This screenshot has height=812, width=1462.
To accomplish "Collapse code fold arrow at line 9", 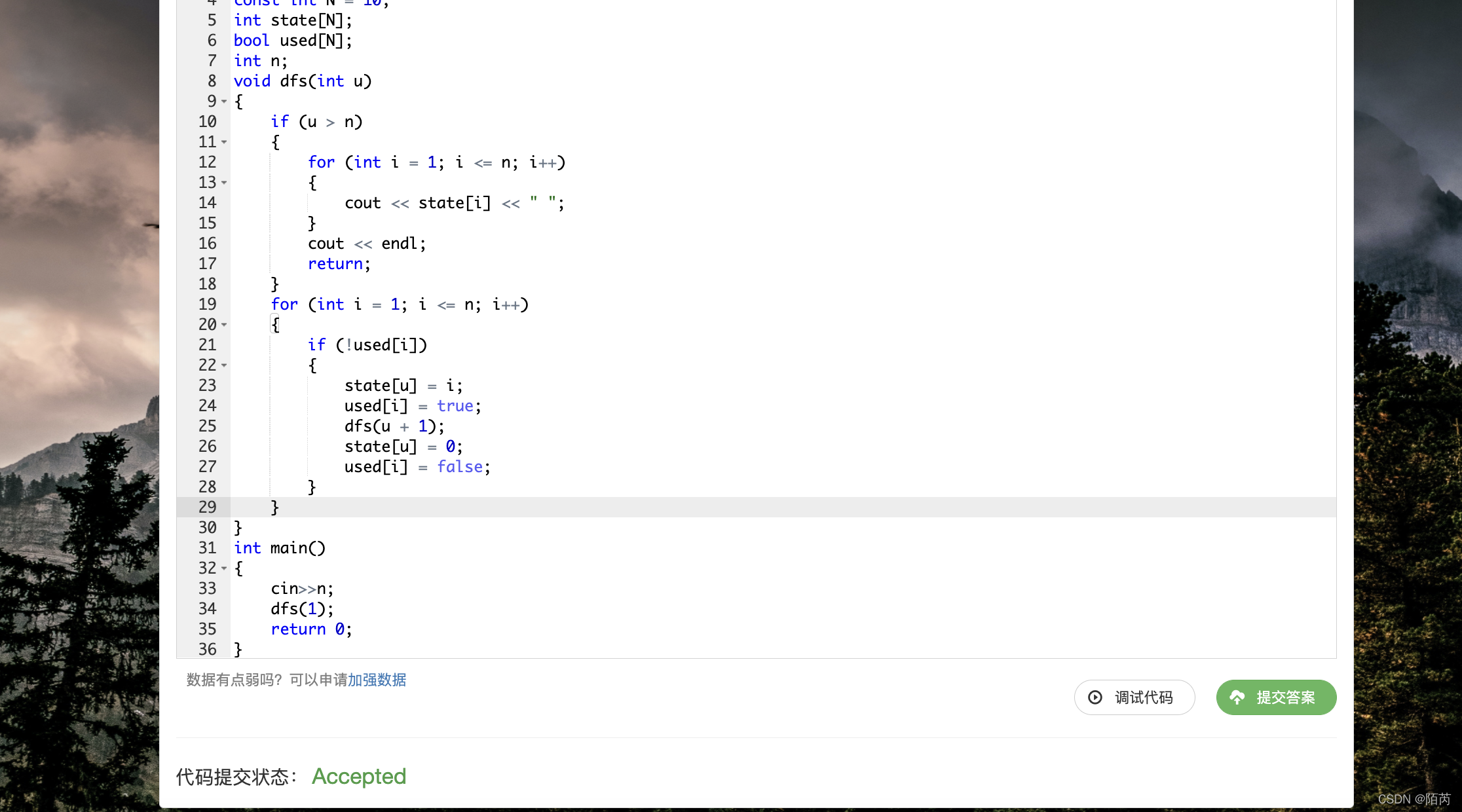I will pyautogui.click(x=224, y=101).
